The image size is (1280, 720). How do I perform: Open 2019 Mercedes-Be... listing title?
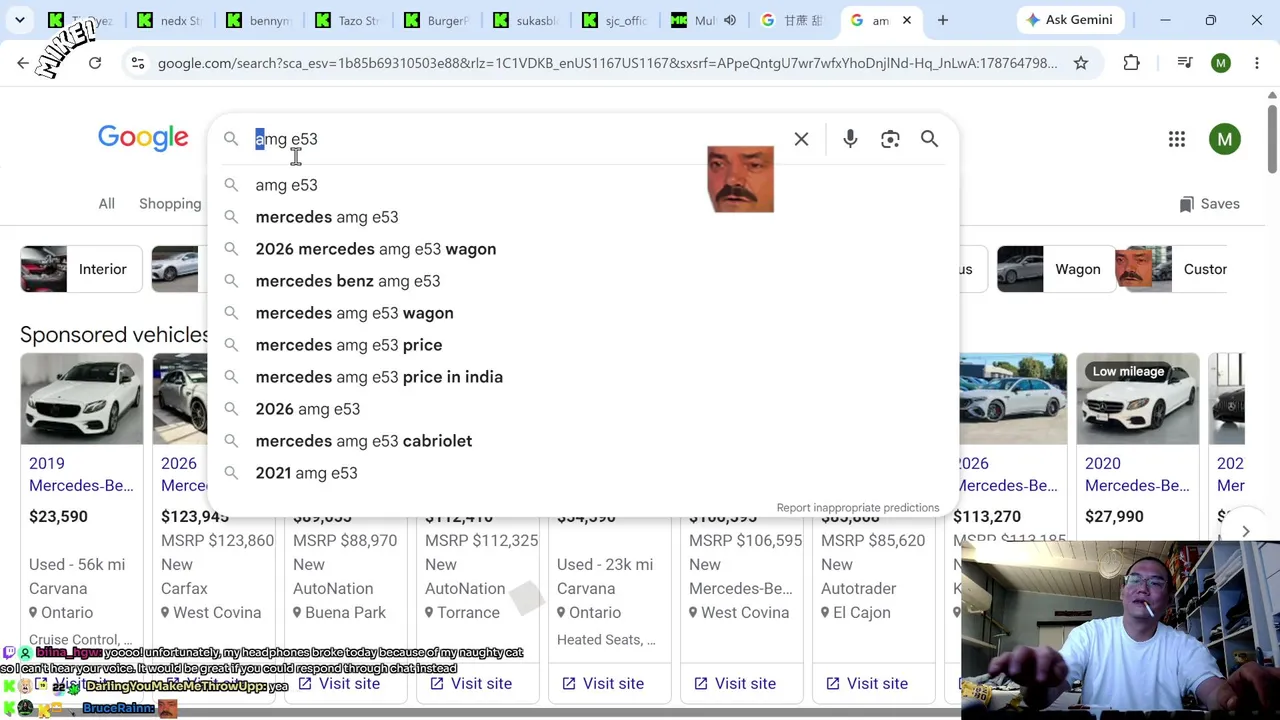tap(81, 475)
